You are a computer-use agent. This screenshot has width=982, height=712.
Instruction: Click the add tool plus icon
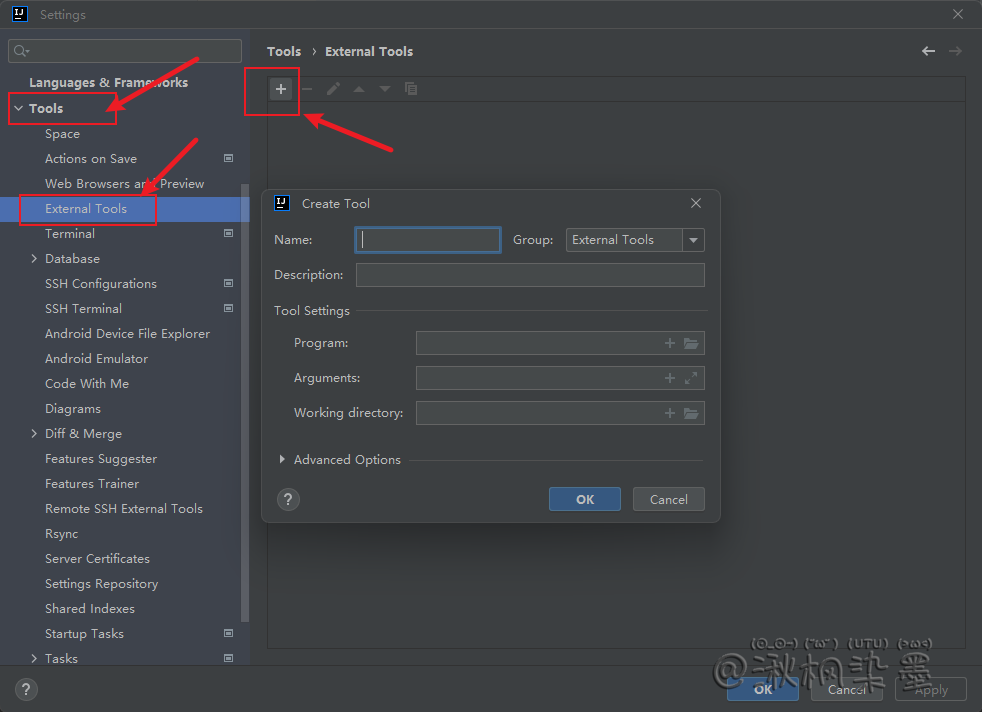tap(281, 89)
